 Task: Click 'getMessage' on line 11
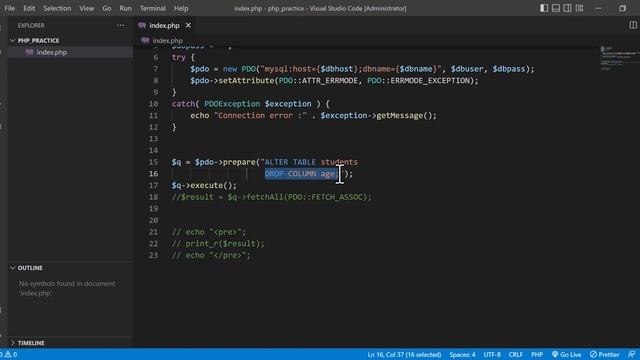399,116
